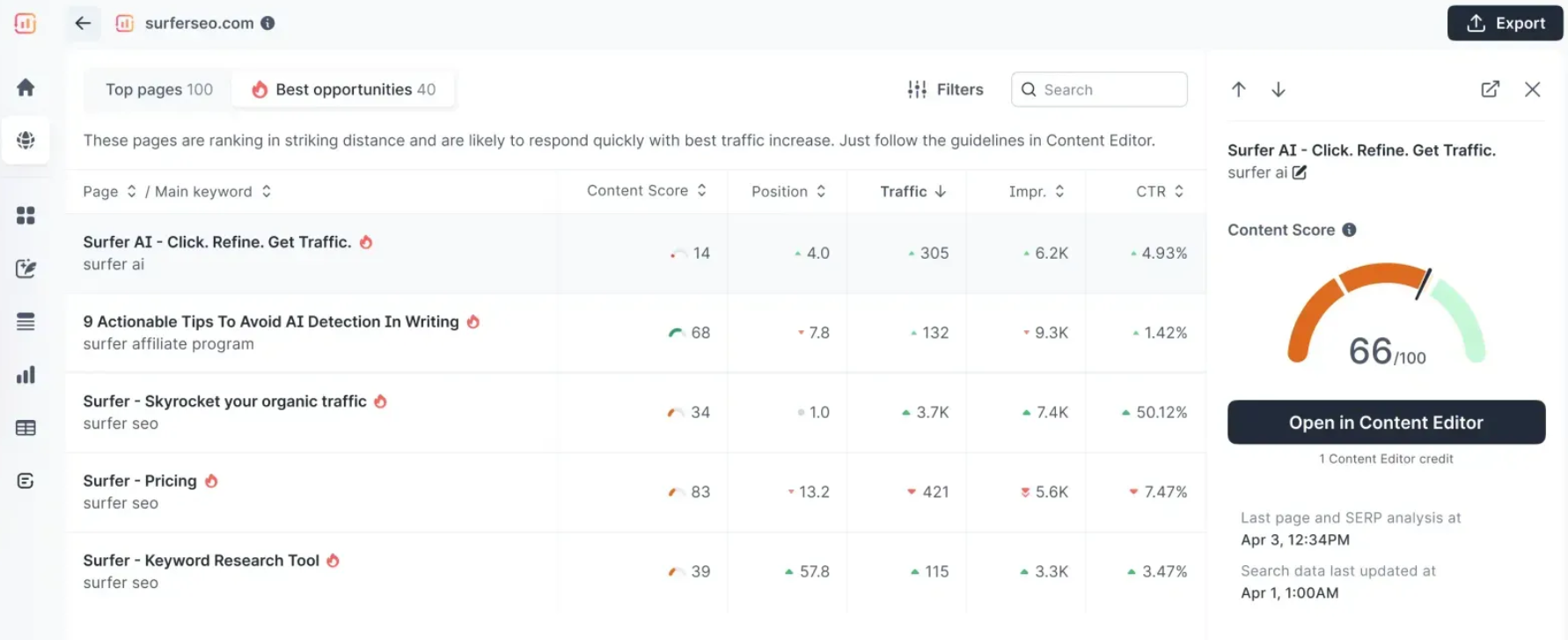1568x640 pixels.
Task: Click the Surfer logo in the sidebar
Action: (26, 24)
